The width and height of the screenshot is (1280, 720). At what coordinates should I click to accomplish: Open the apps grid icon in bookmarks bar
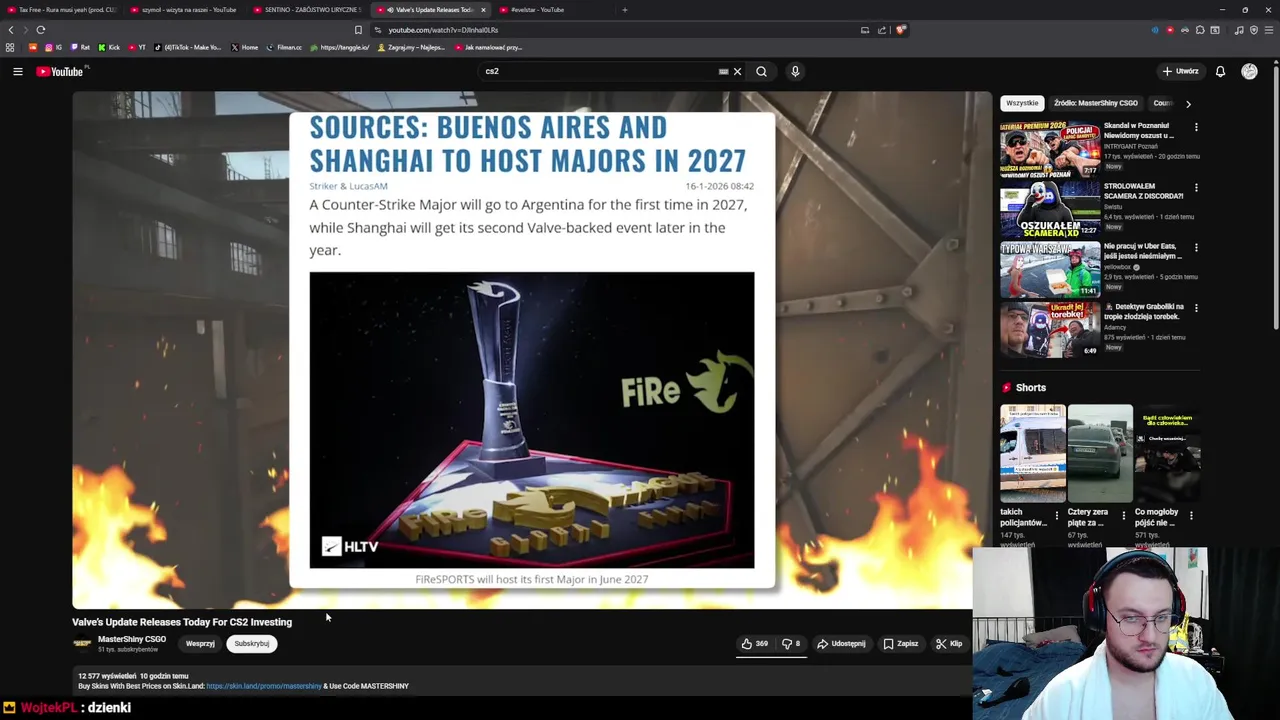[10, 47]
